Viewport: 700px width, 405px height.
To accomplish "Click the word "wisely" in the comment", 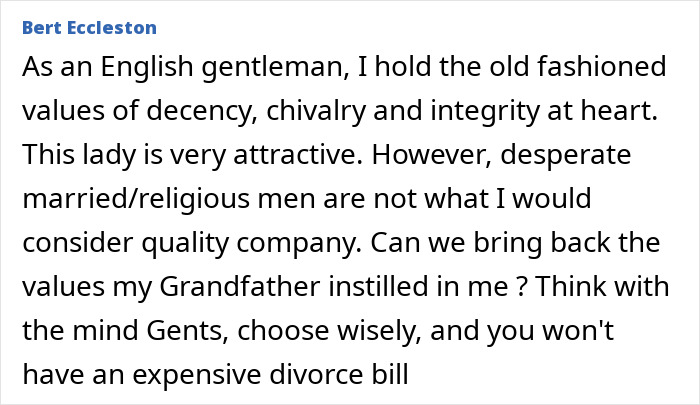I will pos(379,331).
